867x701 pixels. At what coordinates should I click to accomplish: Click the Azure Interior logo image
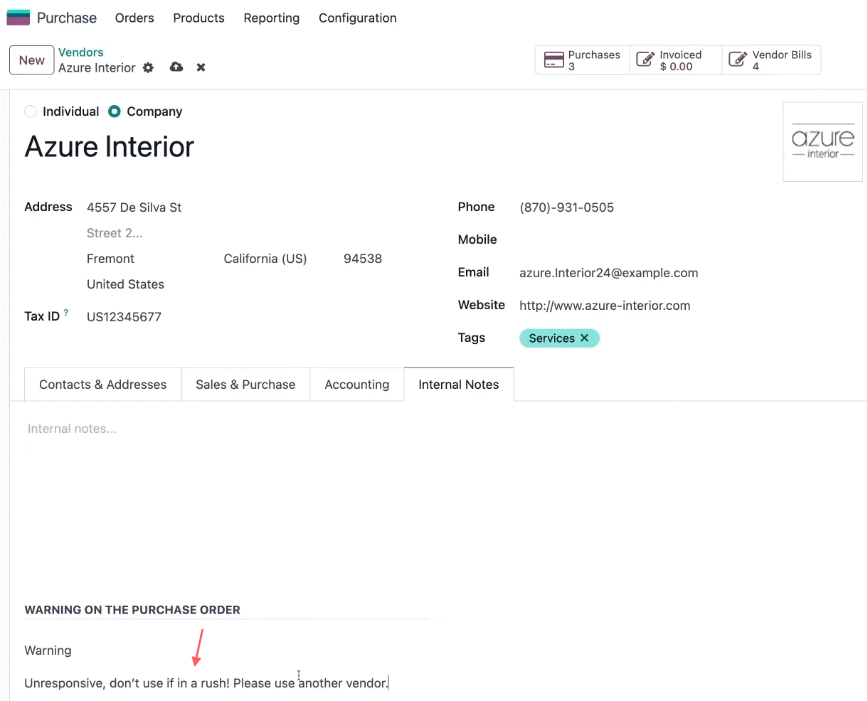click(x=823, y=142)
